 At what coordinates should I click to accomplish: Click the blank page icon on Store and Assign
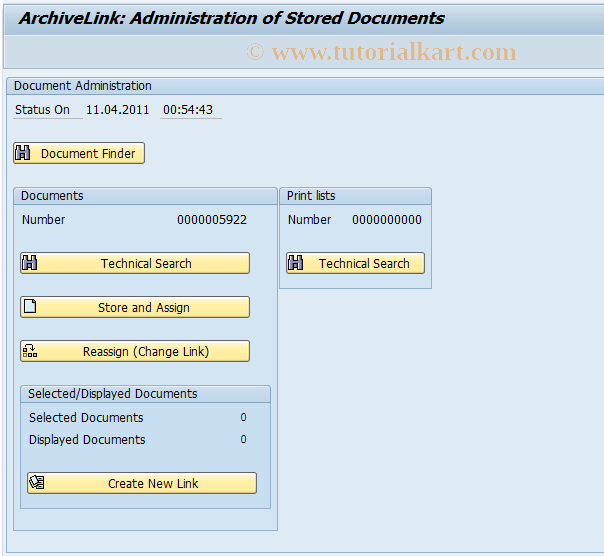(30, 306)
